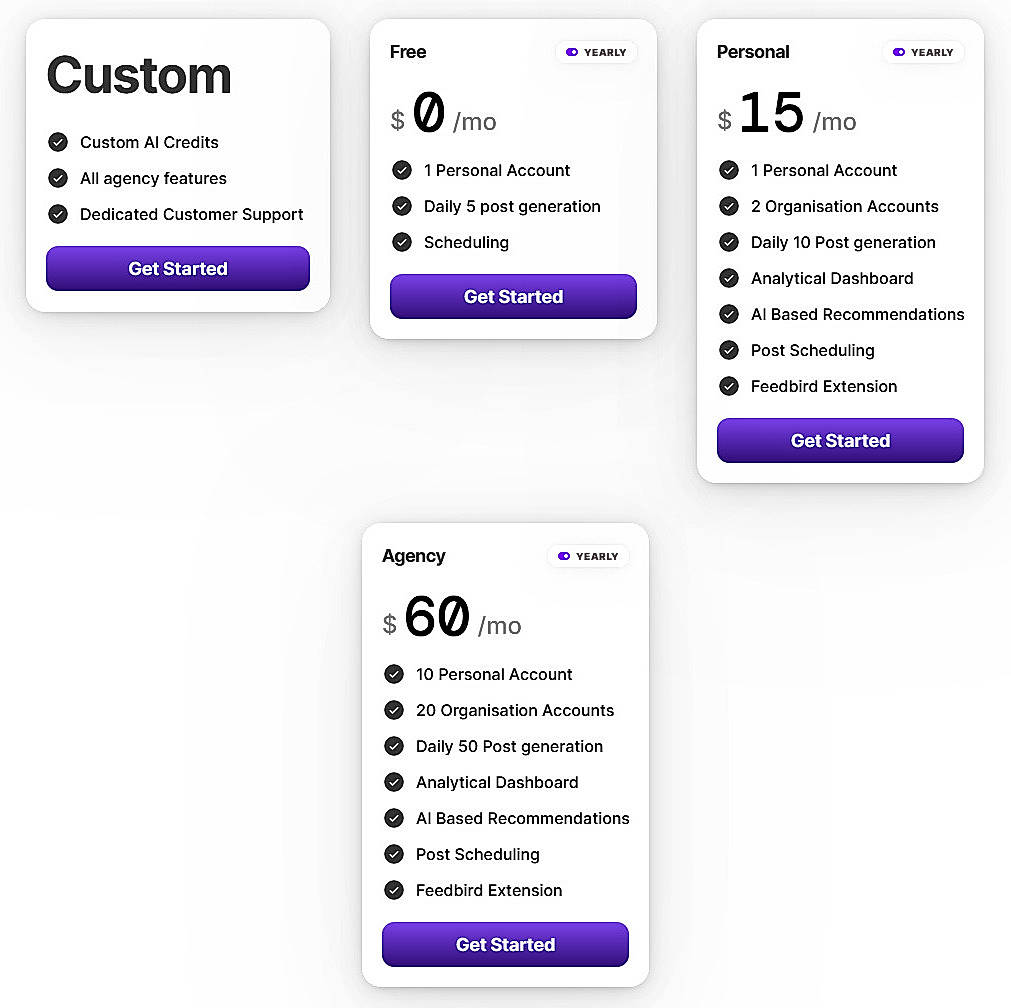Click the checkmark next to Analytical Dashboard in Personal
Screen dimensions: 1011x1008
[729, 278]
